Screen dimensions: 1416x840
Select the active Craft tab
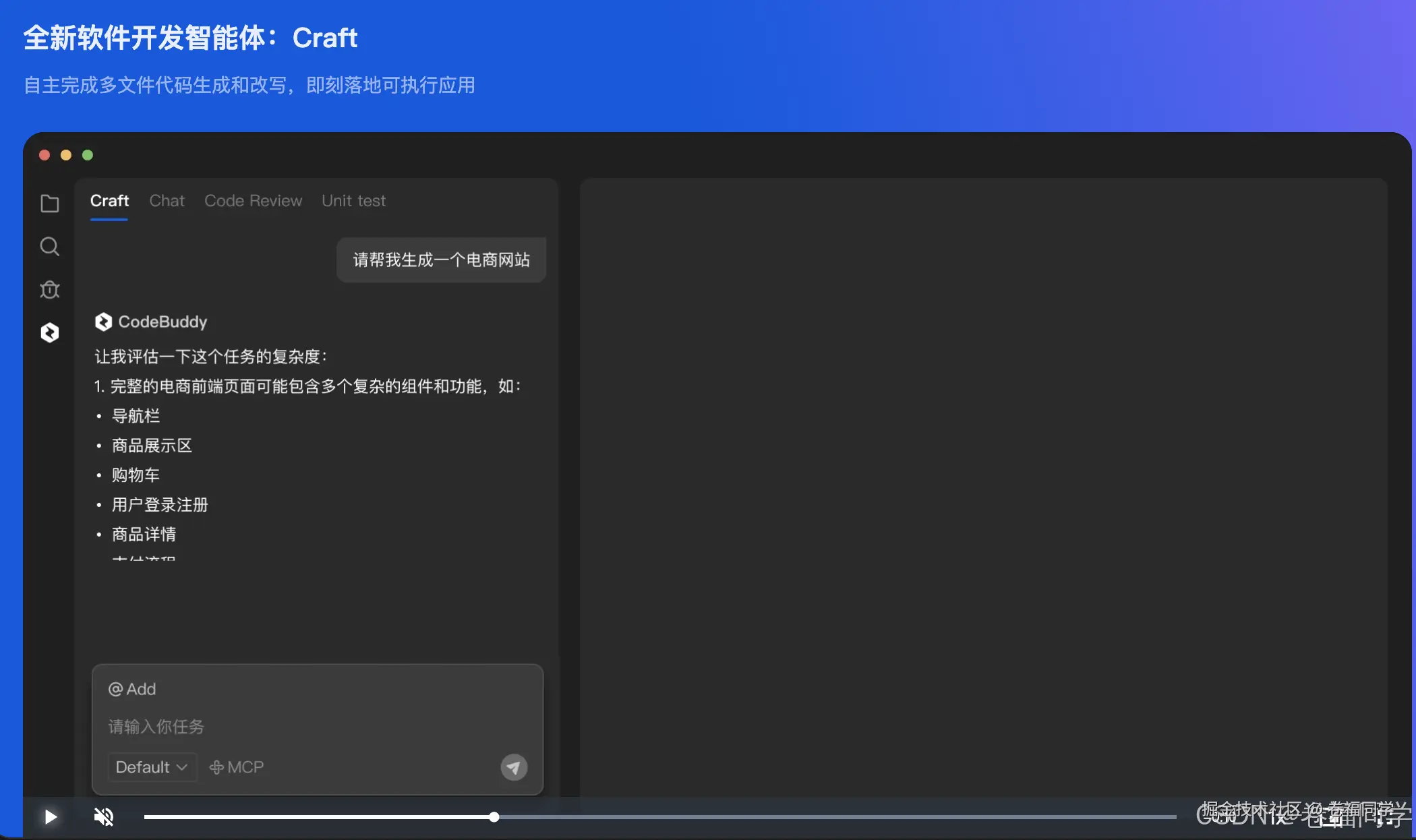(x=109, y=201)
